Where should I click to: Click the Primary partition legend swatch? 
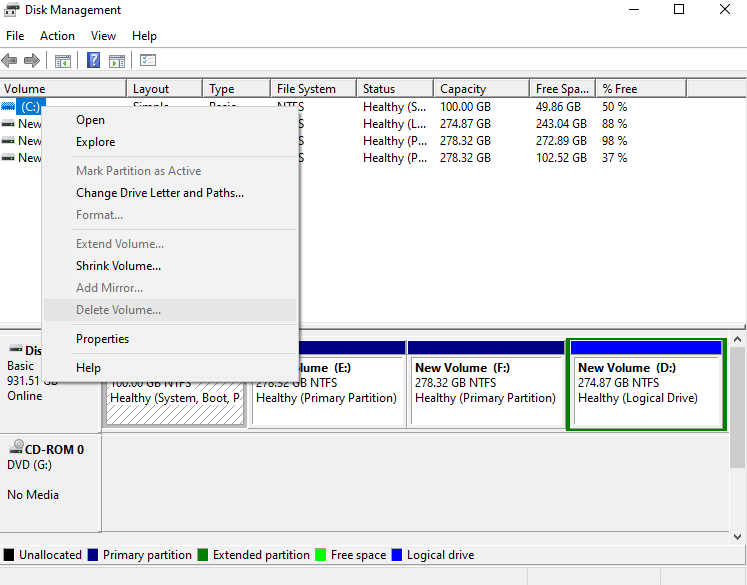(93, 555)
